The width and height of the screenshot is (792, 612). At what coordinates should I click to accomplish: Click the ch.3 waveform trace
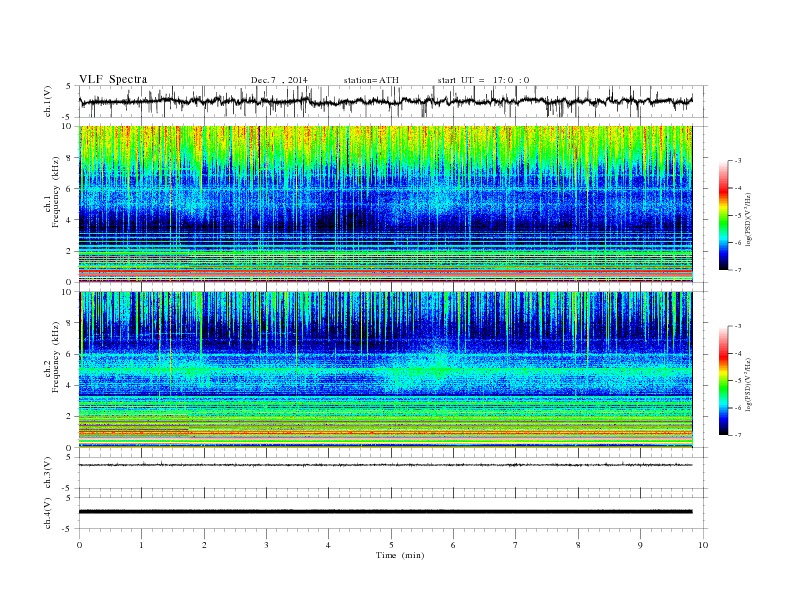tap(386, 465)
